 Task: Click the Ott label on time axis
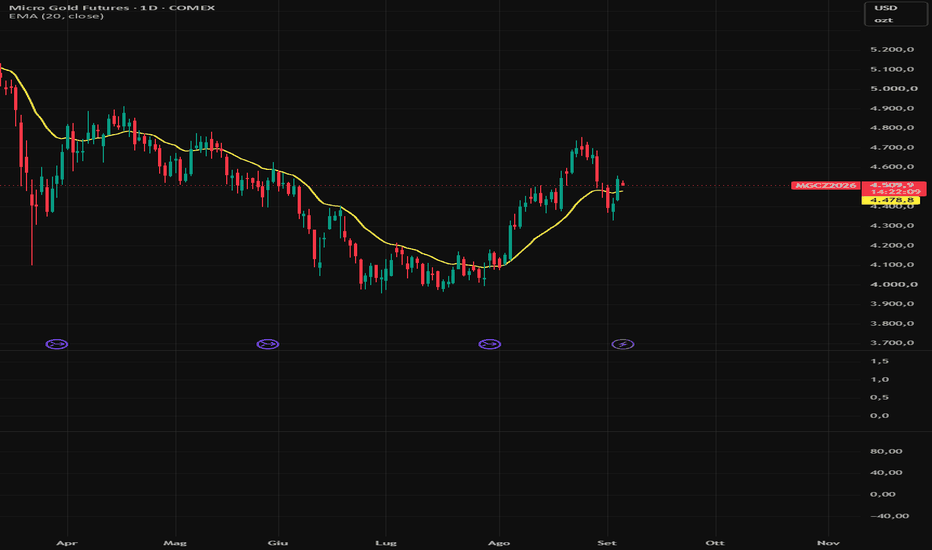click(715, 542)
